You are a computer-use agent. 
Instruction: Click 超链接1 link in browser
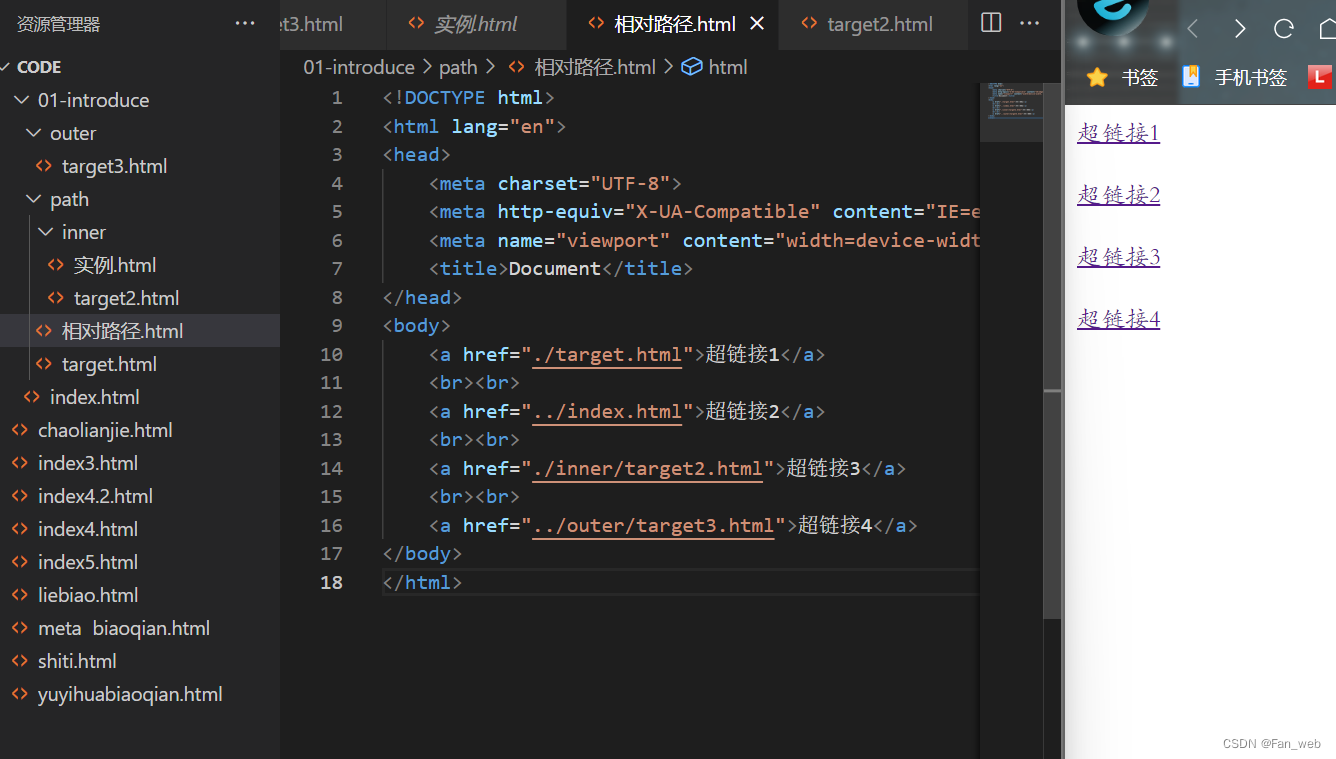(1118, 133)
